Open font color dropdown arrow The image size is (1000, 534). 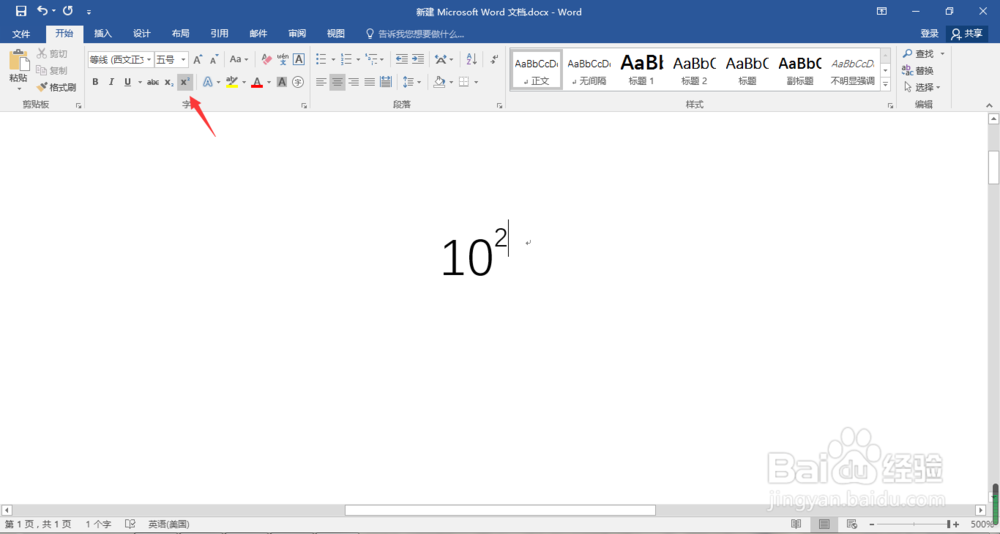click(268, 82)
